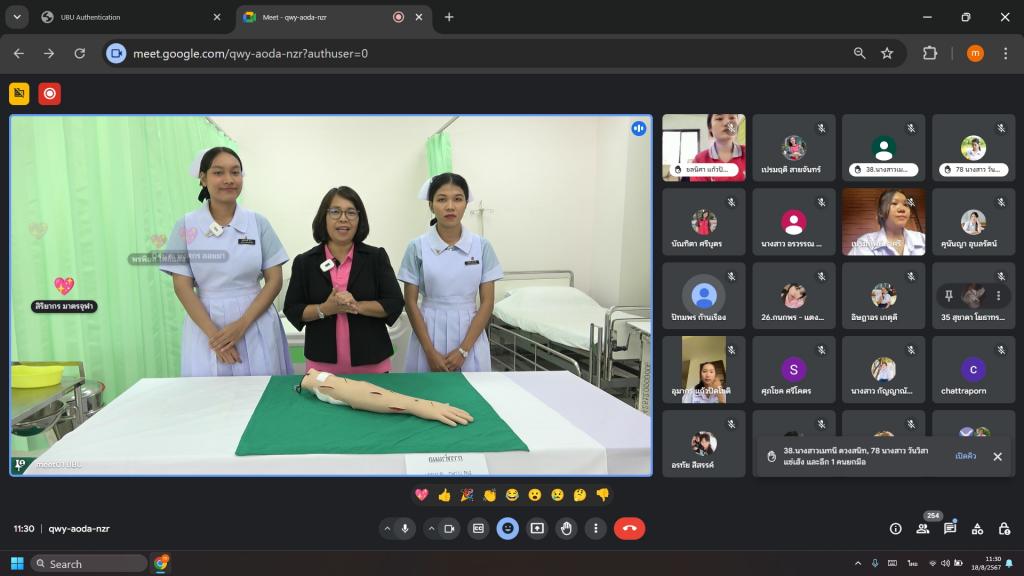The height and width of the screenshot is (576, 1024).
Task: Show the participants list icon
Action: point(922,528)
